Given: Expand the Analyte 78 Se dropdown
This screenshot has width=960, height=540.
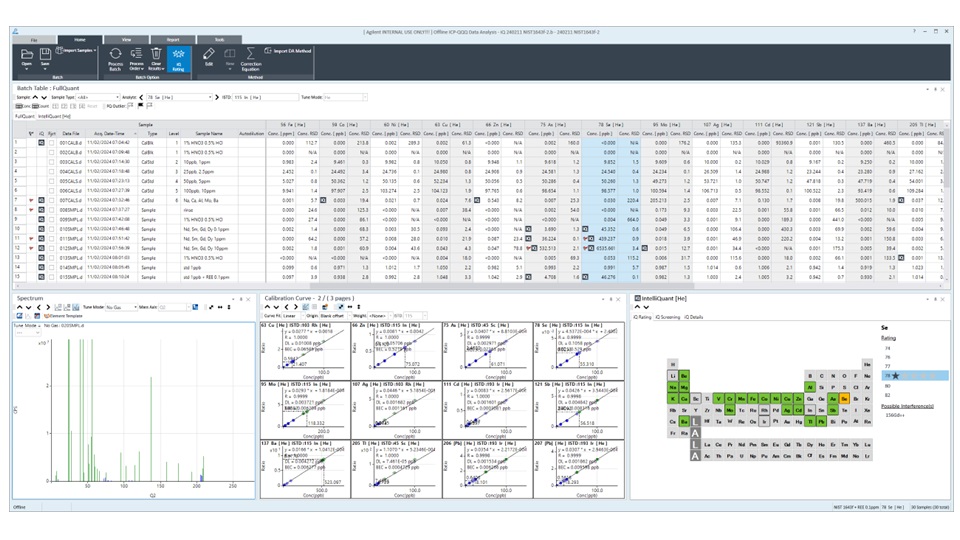Looking at the screenshot, I should 210,98.
